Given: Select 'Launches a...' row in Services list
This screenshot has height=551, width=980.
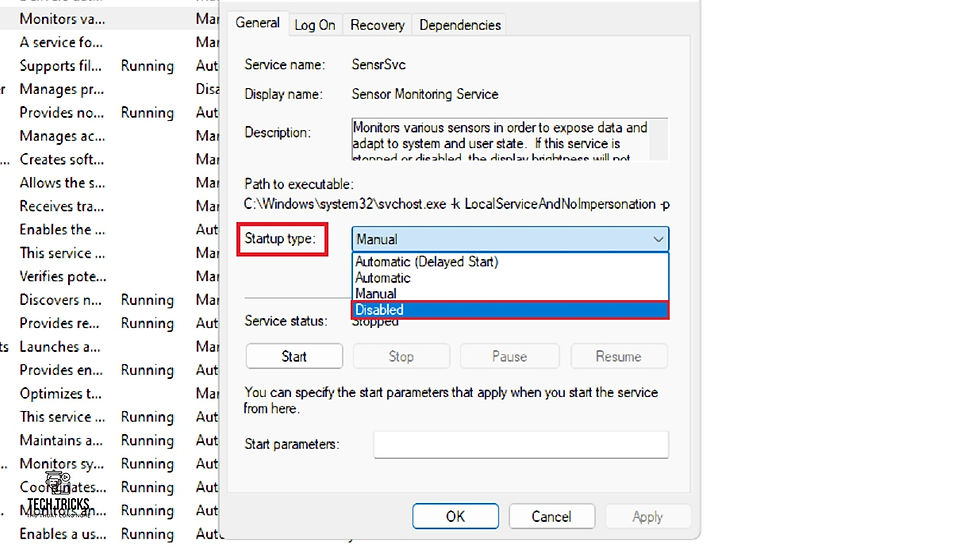Looking at the screenshot, I should tap(109, 347).
